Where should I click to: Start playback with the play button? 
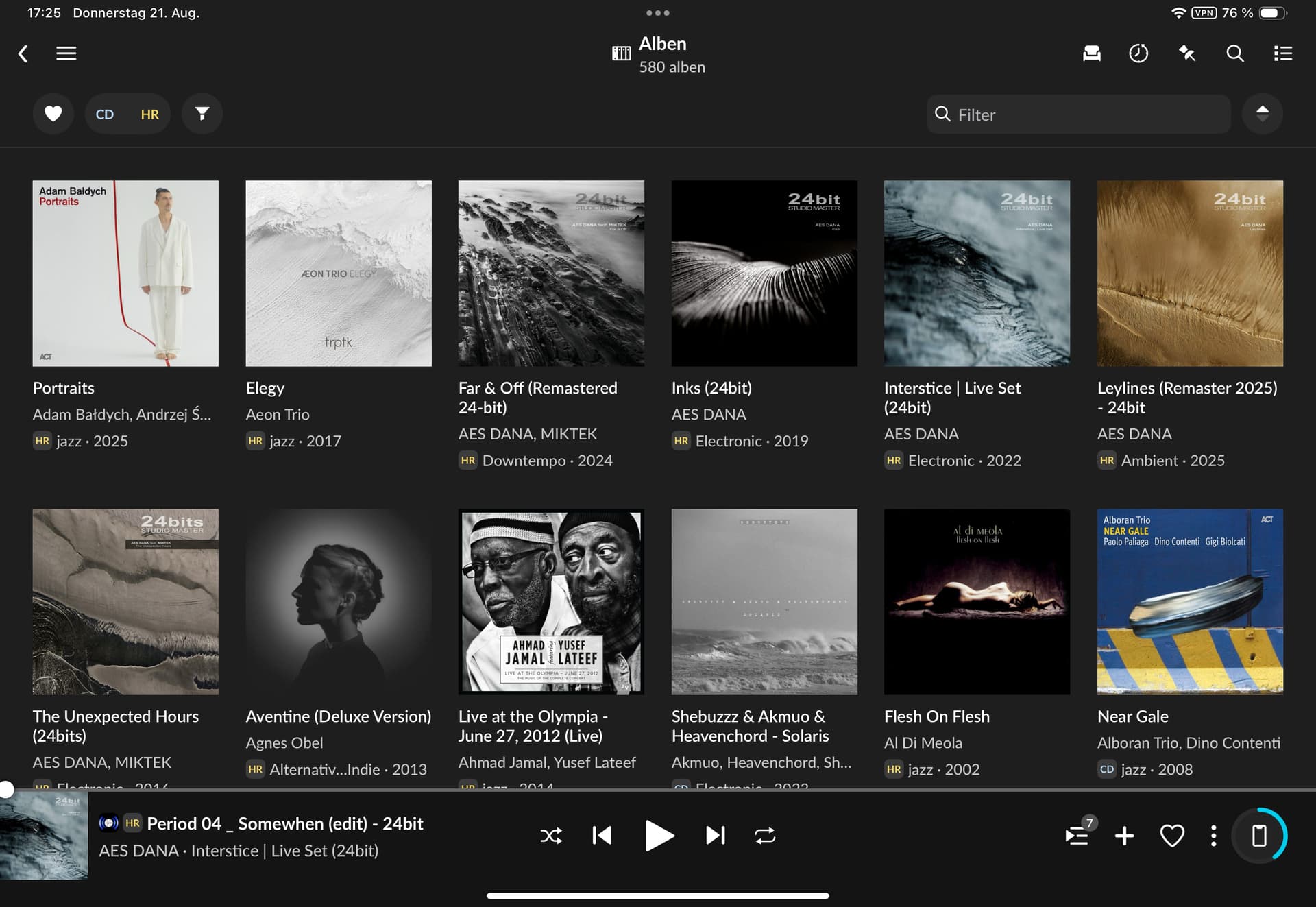point(659,836)
